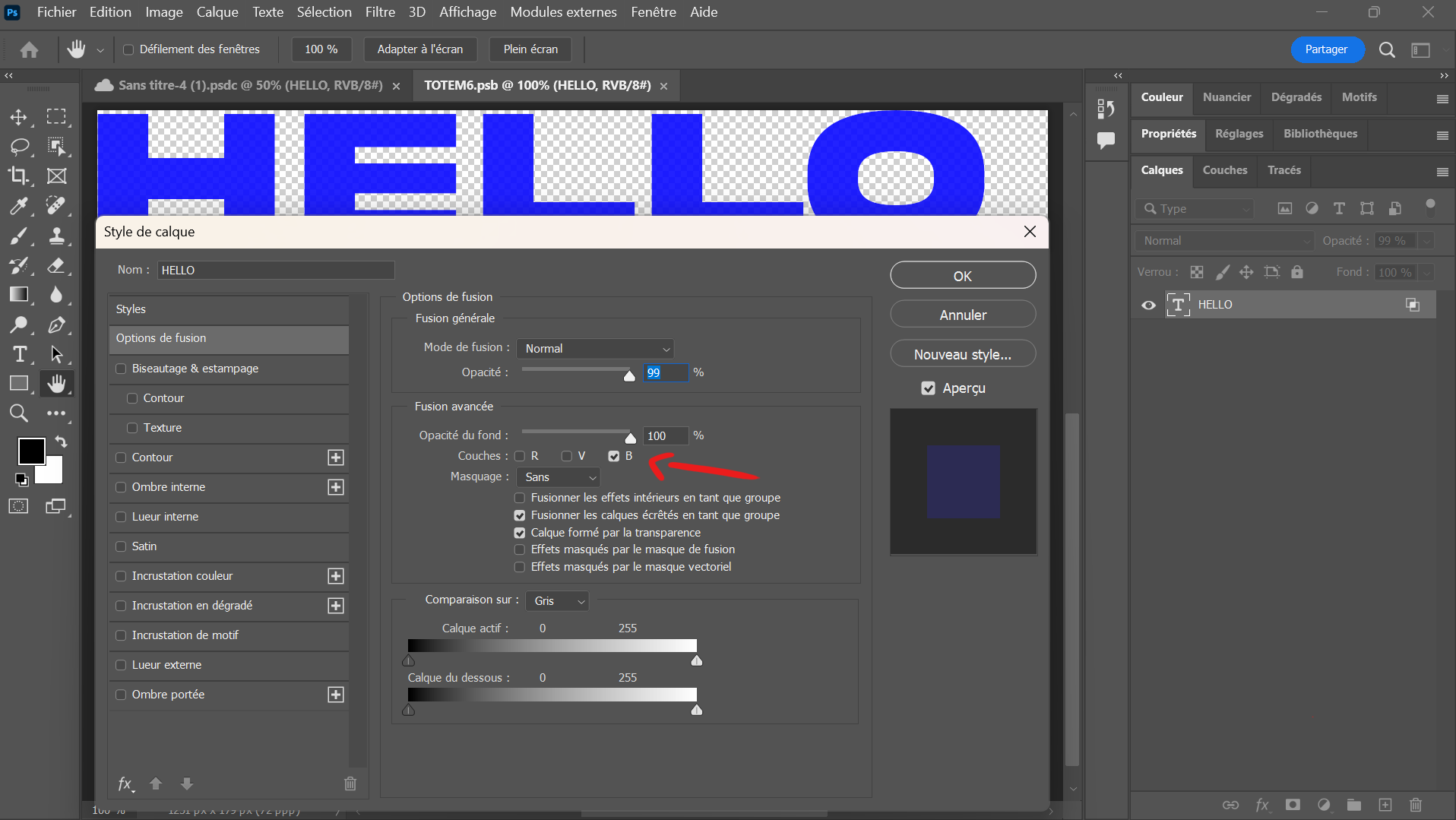The height and width of the screenshot is (820, 1456).
Task: Switch to the Couches tab
Action: [x=1223, y=170]
